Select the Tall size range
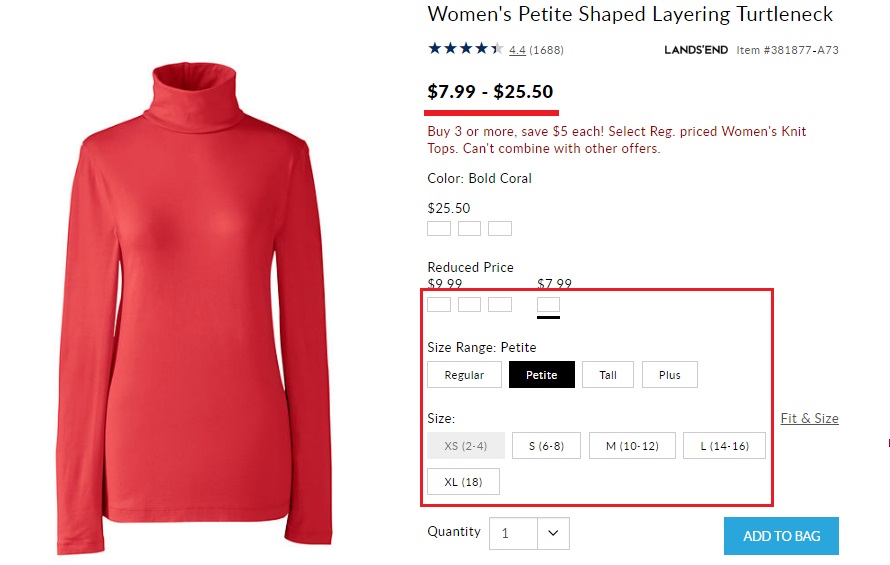The height and width of the screenshot is (565, 890). pos(608,375)
